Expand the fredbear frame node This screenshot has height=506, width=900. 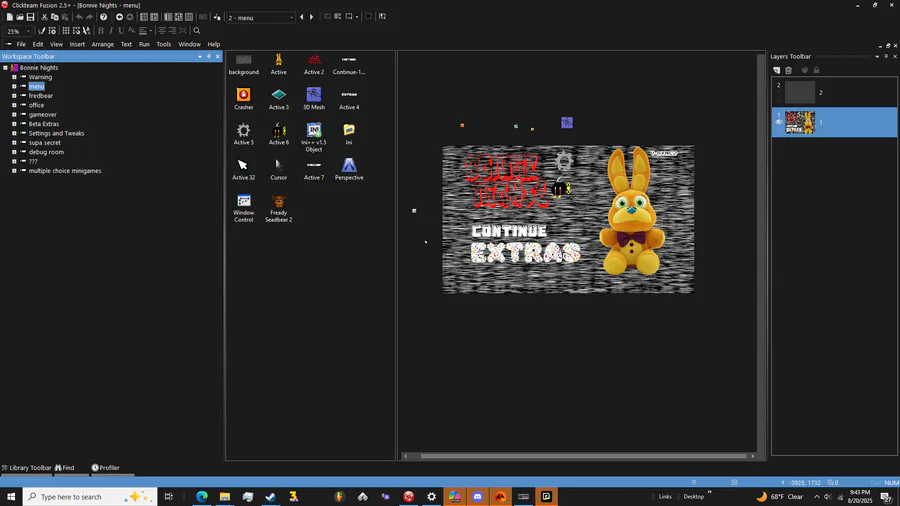coord(14,96)
